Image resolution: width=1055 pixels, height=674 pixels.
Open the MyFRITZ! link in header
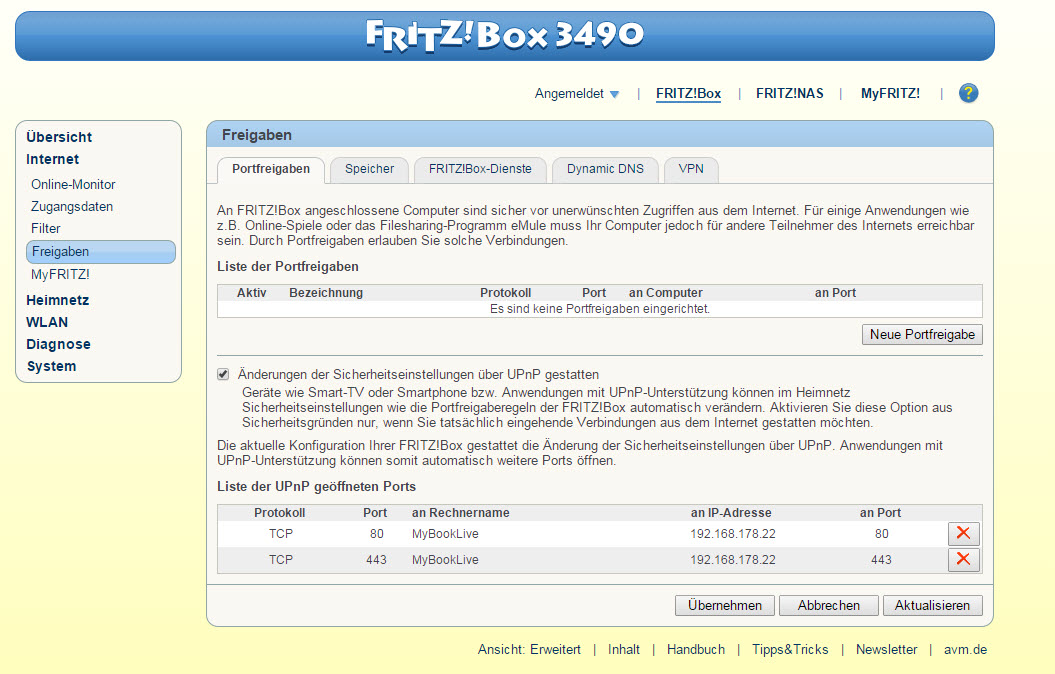tap(890, 94)
